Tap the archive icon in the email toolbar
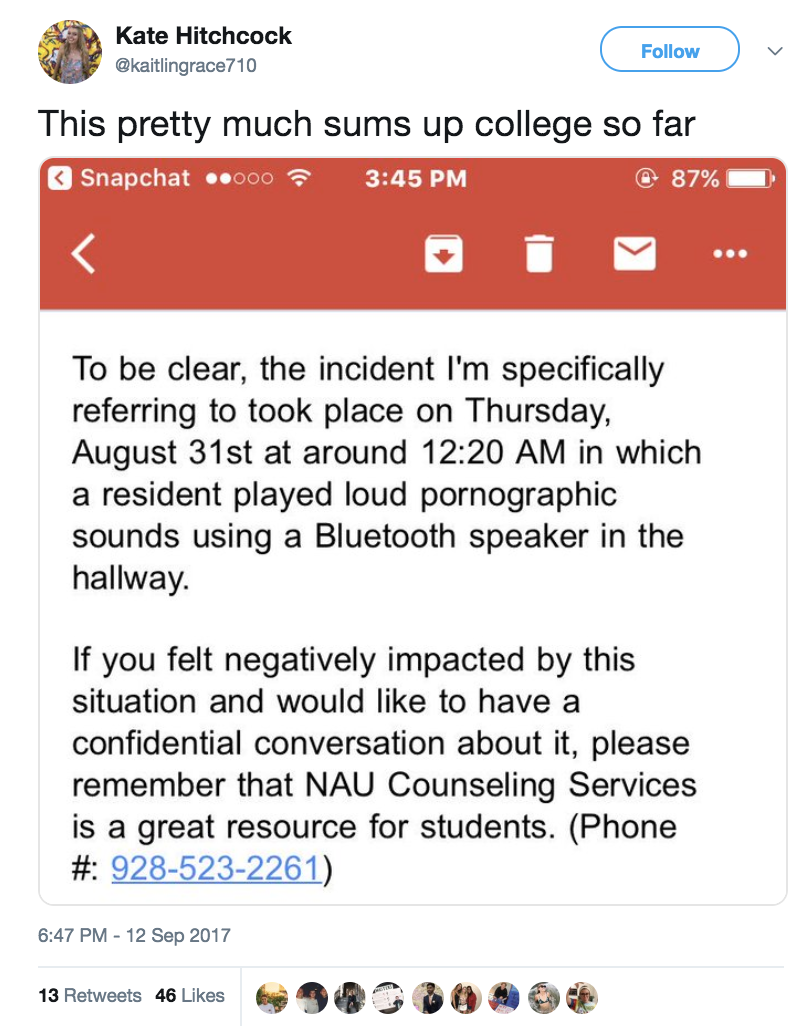The width and height of the screenshot is (800, 1026). pyautogui.click(x=443, y=253)
